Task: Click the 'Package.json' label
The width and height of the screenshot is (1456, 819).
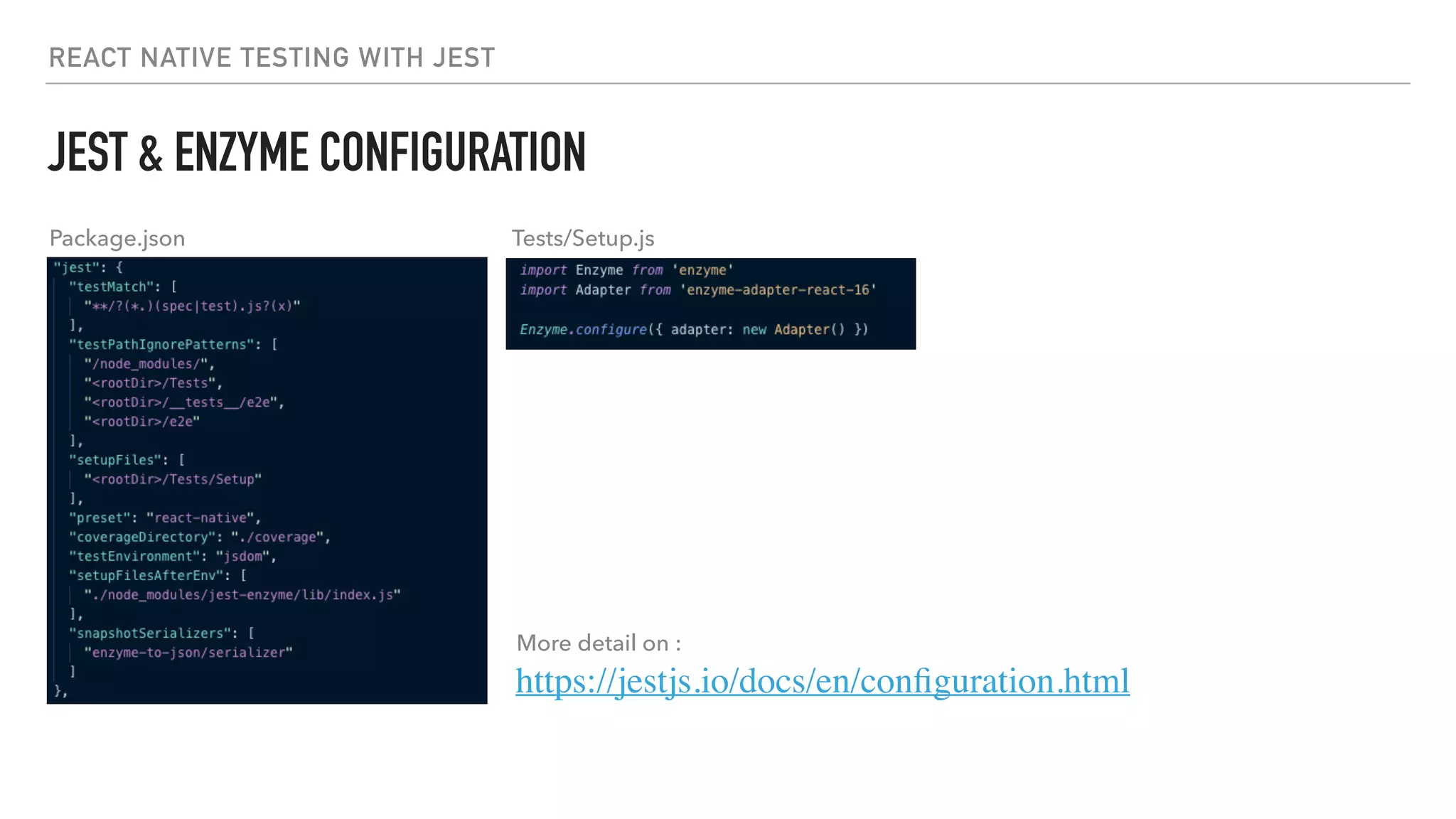Action: [x=117, y=238]
